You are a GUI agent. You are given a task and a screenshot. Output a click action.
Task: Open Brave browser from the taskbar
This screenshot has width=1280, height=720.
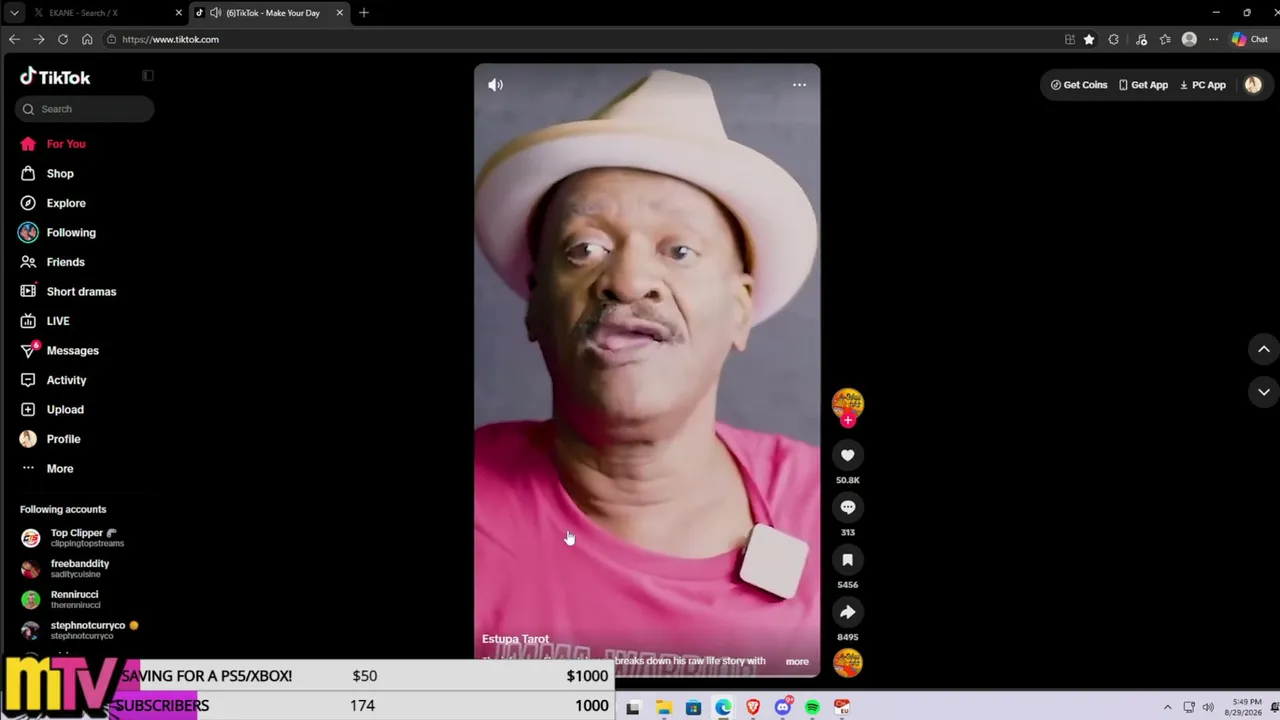pos(753,708)
